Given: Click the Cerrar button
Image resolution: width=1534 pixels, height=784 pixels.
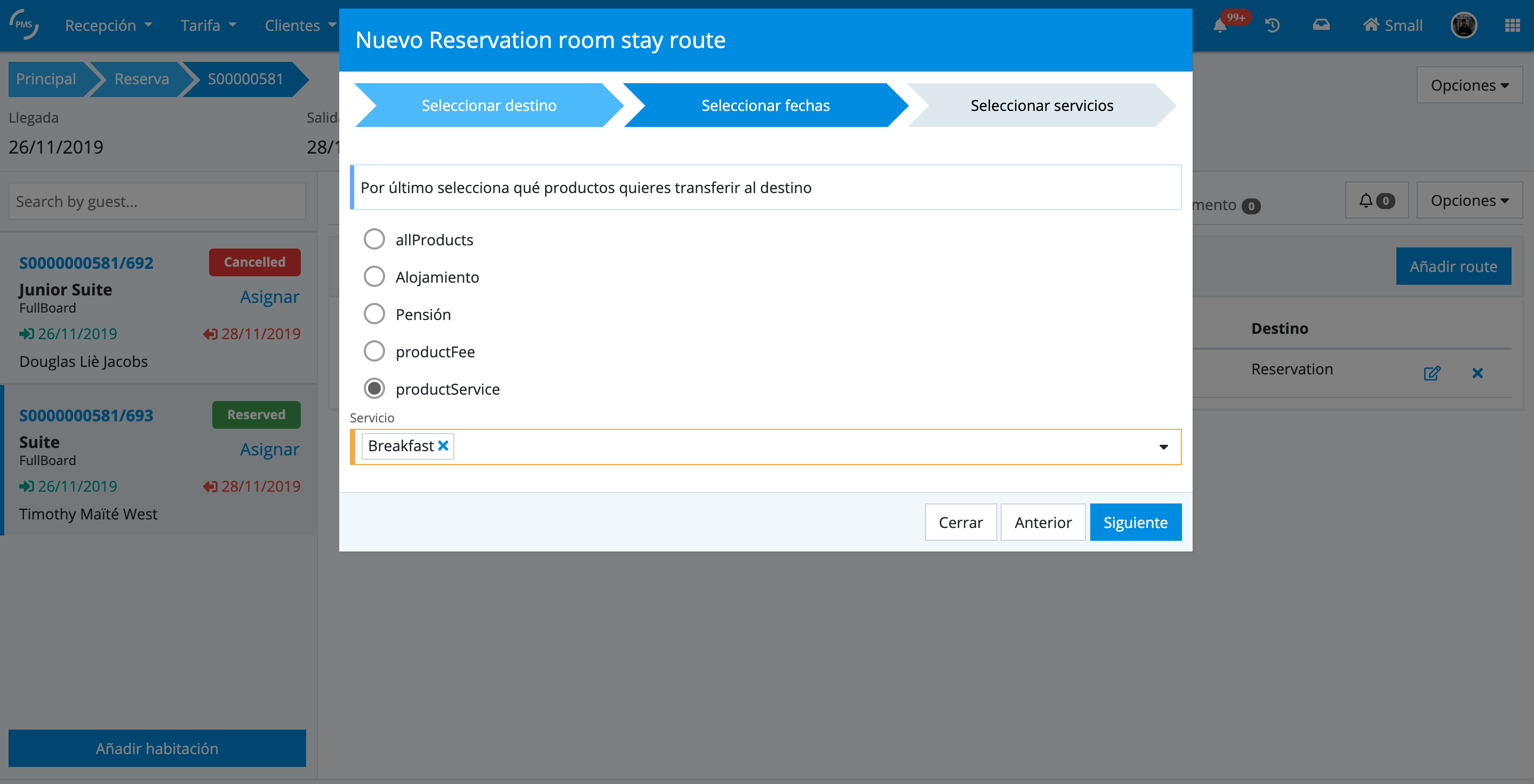Looking at the screenshot, I should [x=961, y=522].
